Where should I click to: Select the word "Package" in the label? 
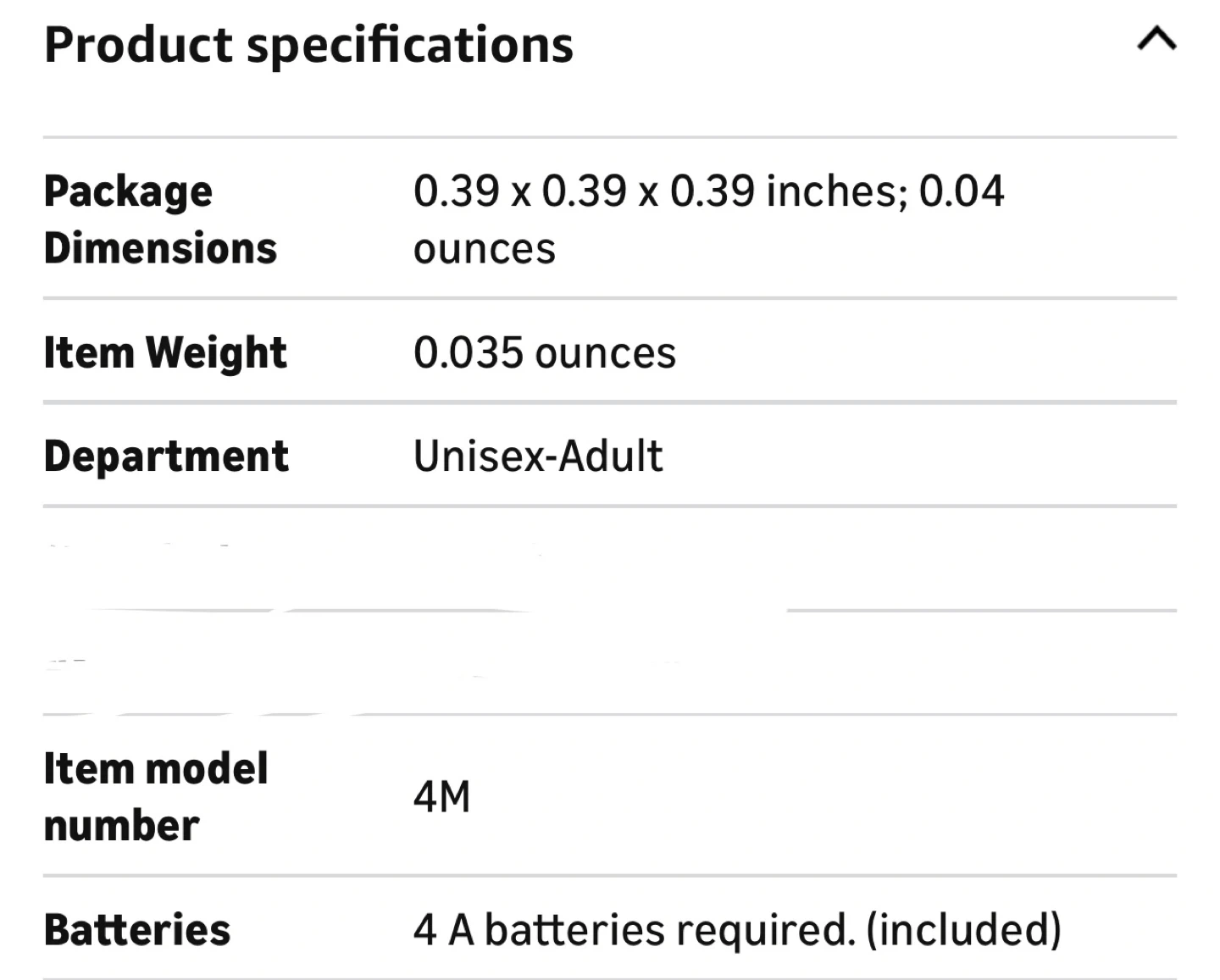[128, 192]
